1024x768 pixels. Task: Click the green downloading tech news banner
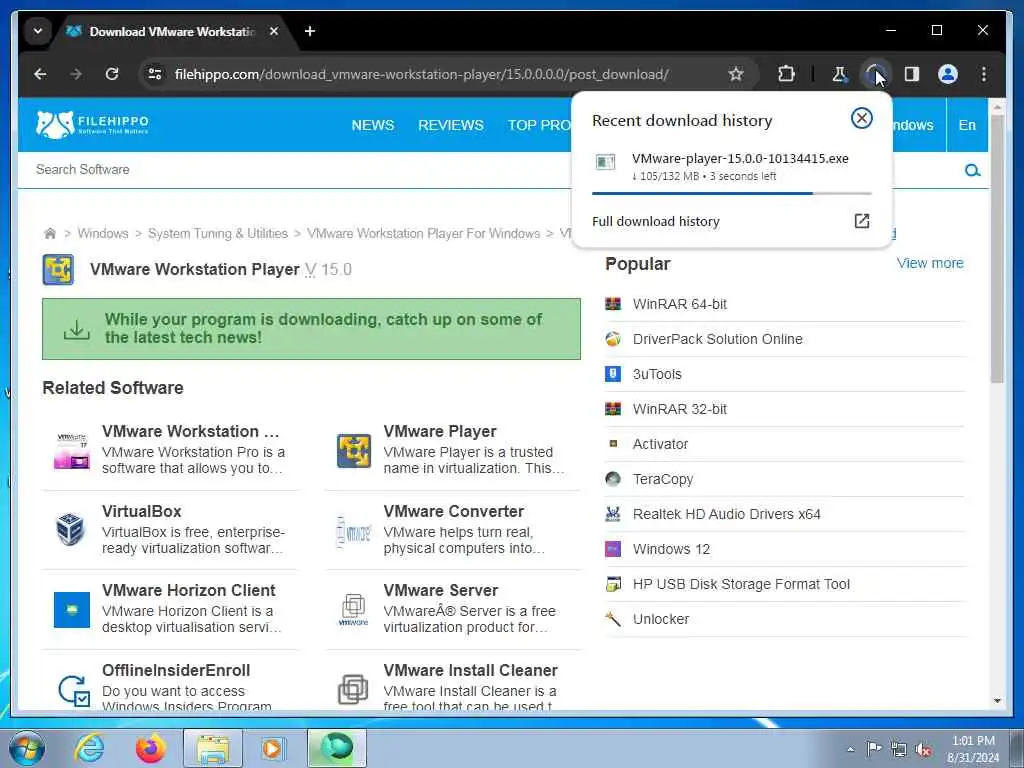[311, 328]
